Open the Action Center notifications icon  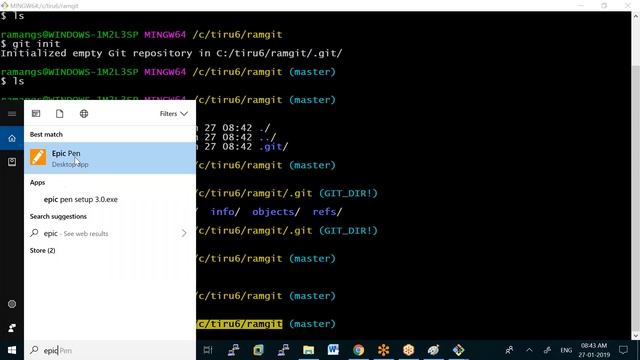point(623,350)
